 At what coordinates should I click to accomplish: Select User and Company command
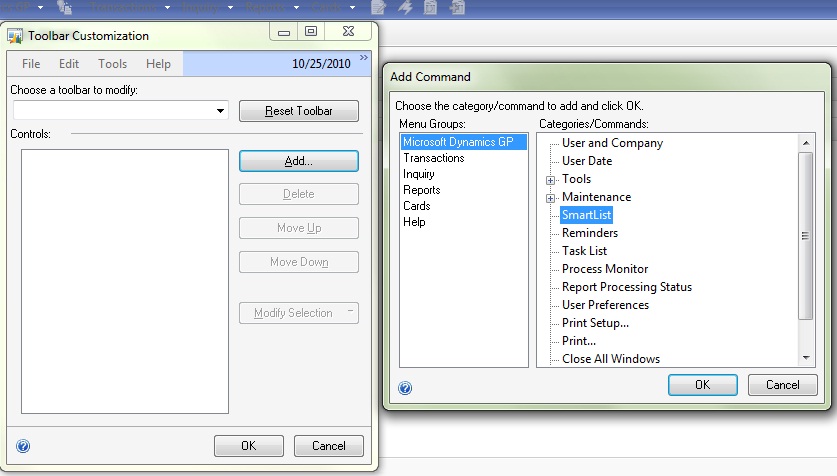click(612, 143)
